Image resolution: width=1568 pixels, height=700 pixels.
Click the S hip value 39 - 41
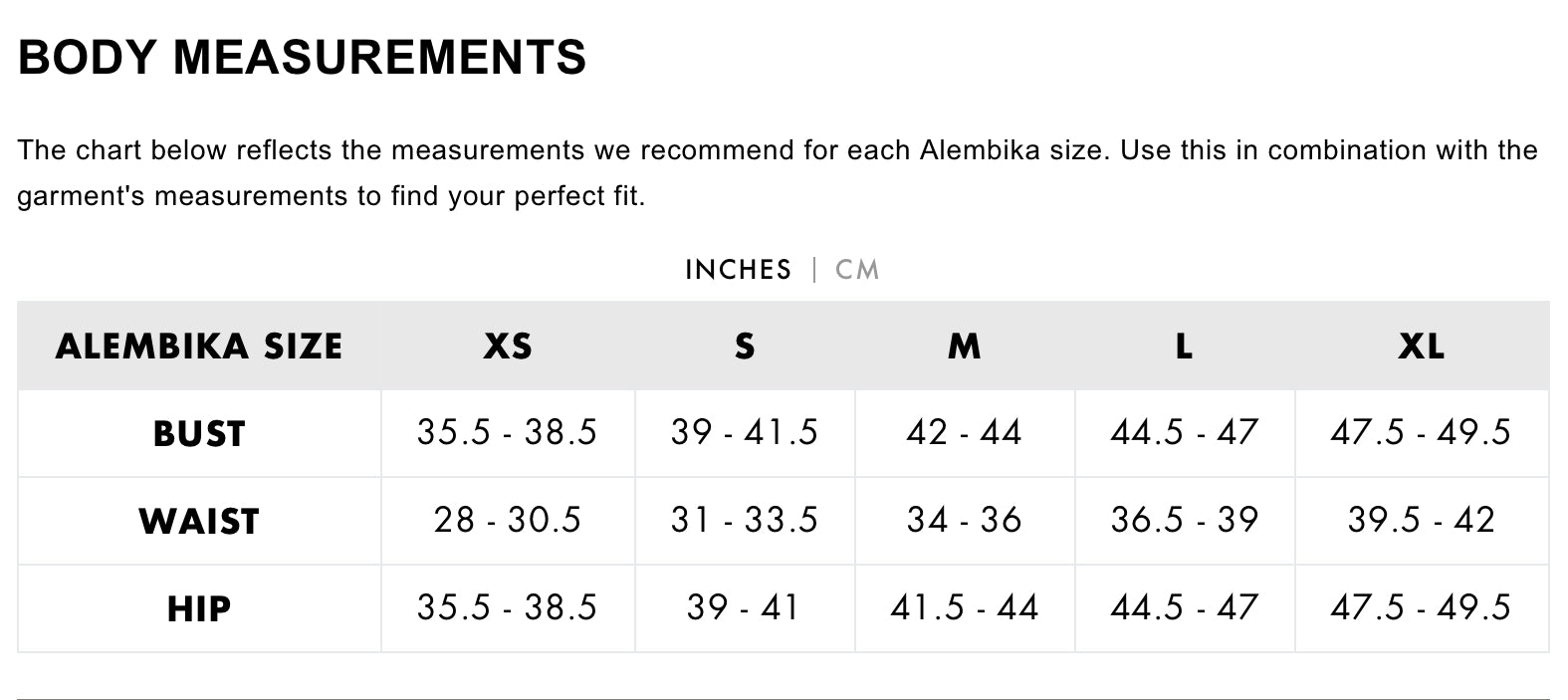[x=744, y=607]
